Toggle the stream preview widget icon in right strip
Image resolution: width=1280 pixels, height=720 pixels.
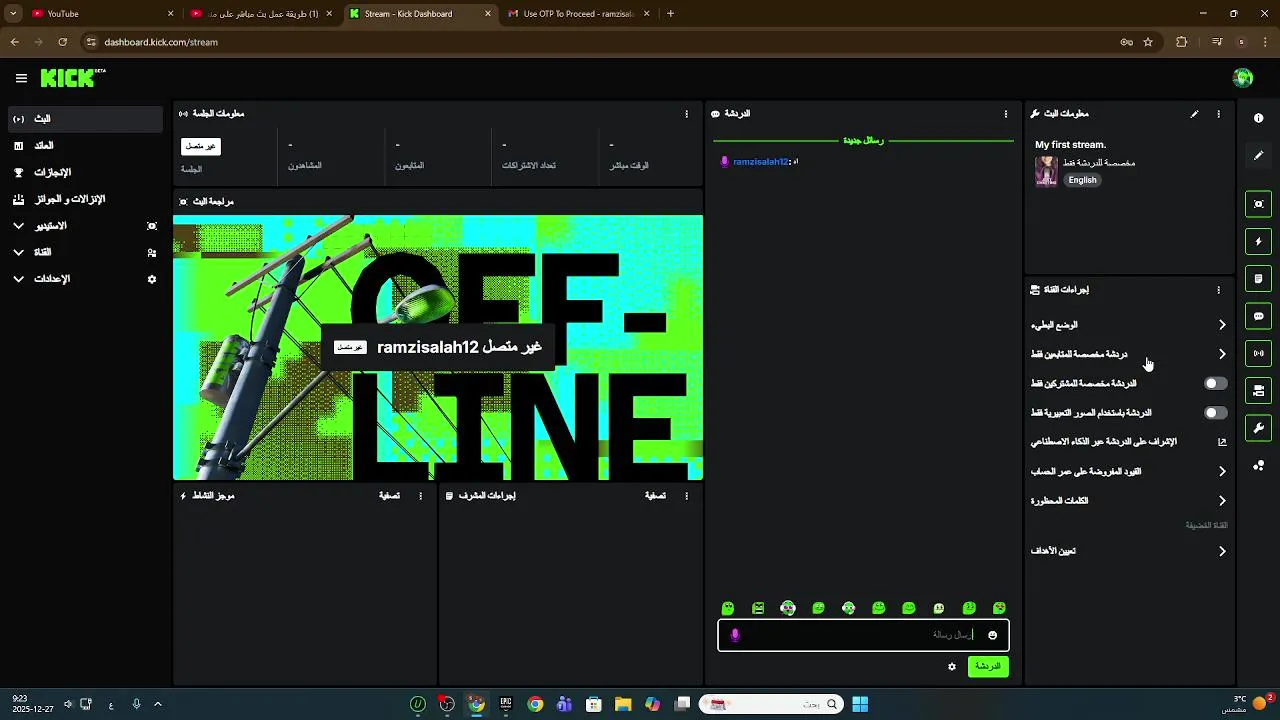coord(1258,204)
